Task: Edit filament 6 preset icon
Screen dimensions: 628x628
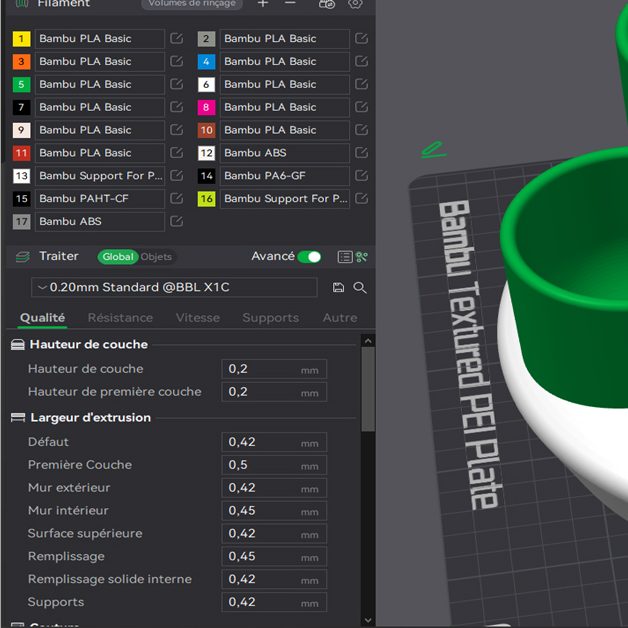Action: tap(361, 84)
